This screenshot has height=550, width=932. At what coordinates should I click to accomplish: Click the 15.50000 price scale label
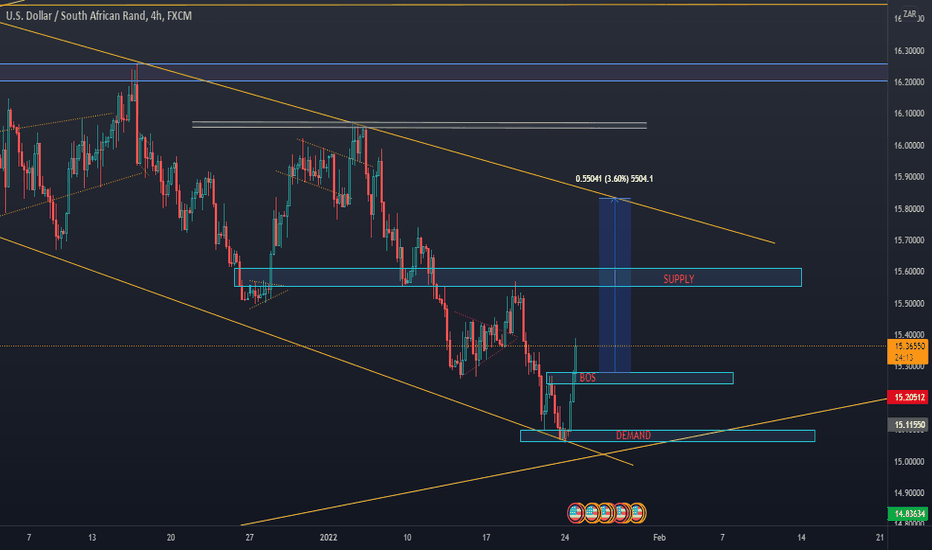[909, 303]
